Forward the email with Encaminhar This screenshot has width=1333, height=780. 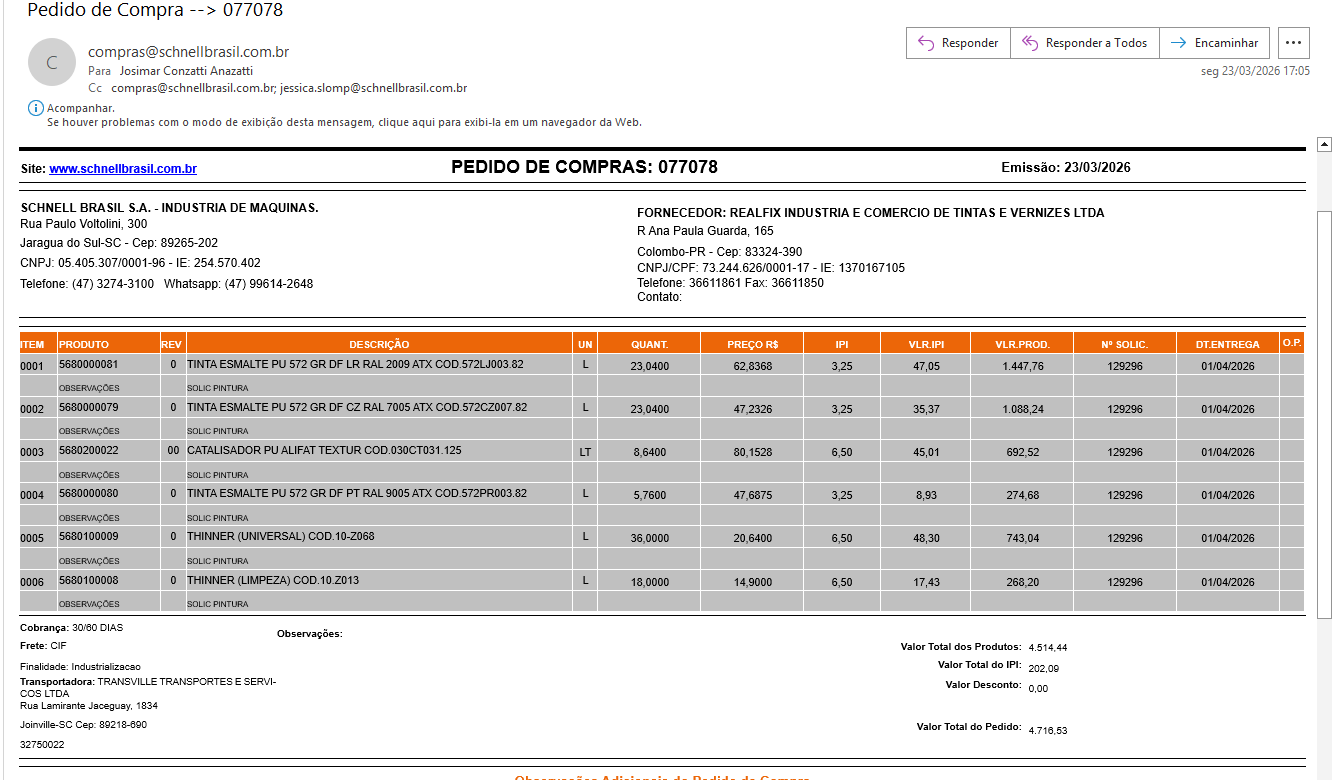(1215, 43)
